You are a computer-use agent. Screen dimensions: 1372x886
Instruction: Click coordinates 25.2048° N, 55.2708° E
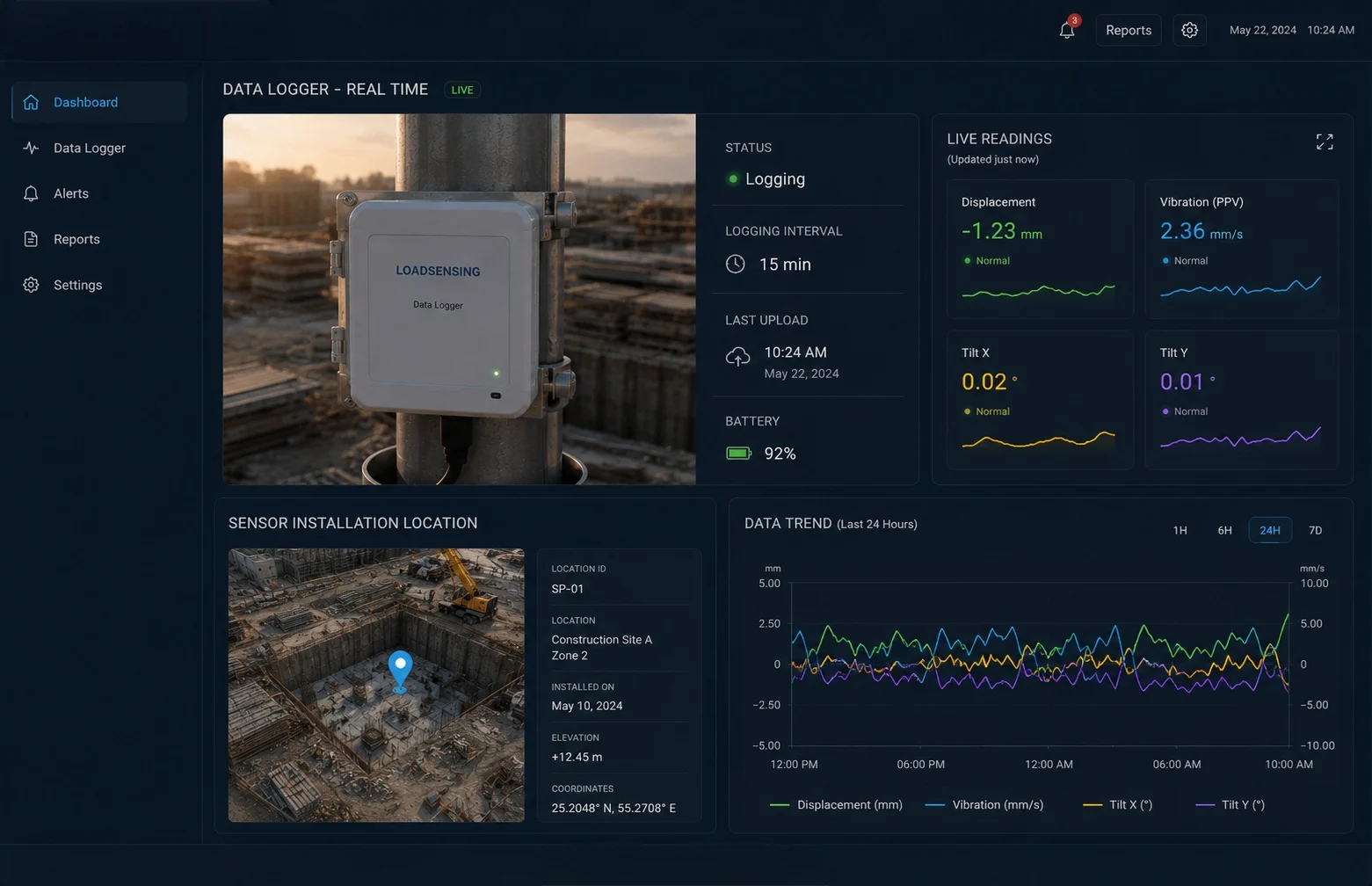613,808
